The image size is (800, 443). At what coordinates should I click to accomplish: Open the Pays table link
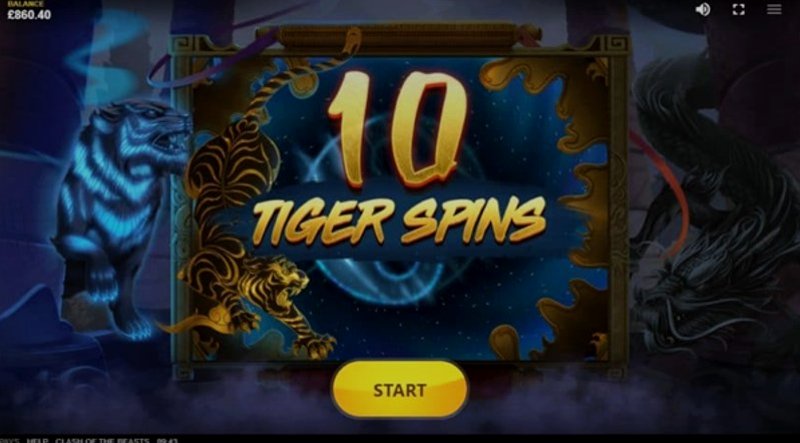9,440
